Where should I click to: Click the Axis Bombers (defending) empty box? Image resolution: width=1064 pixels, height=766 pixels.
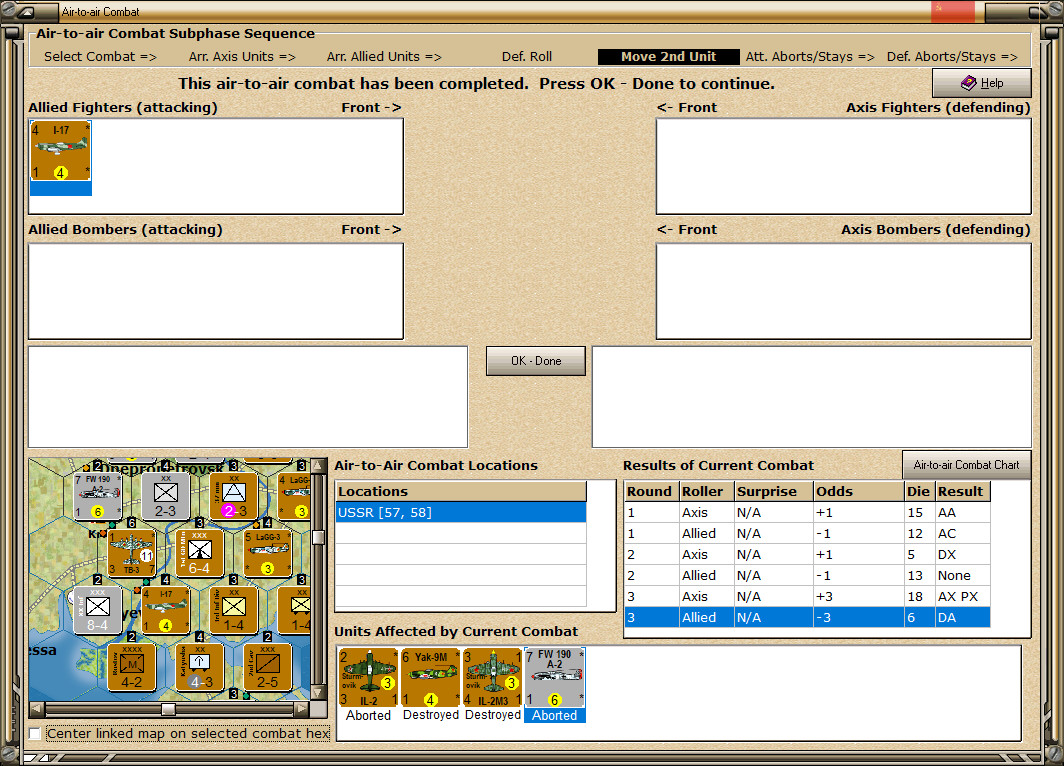[843, 291]
